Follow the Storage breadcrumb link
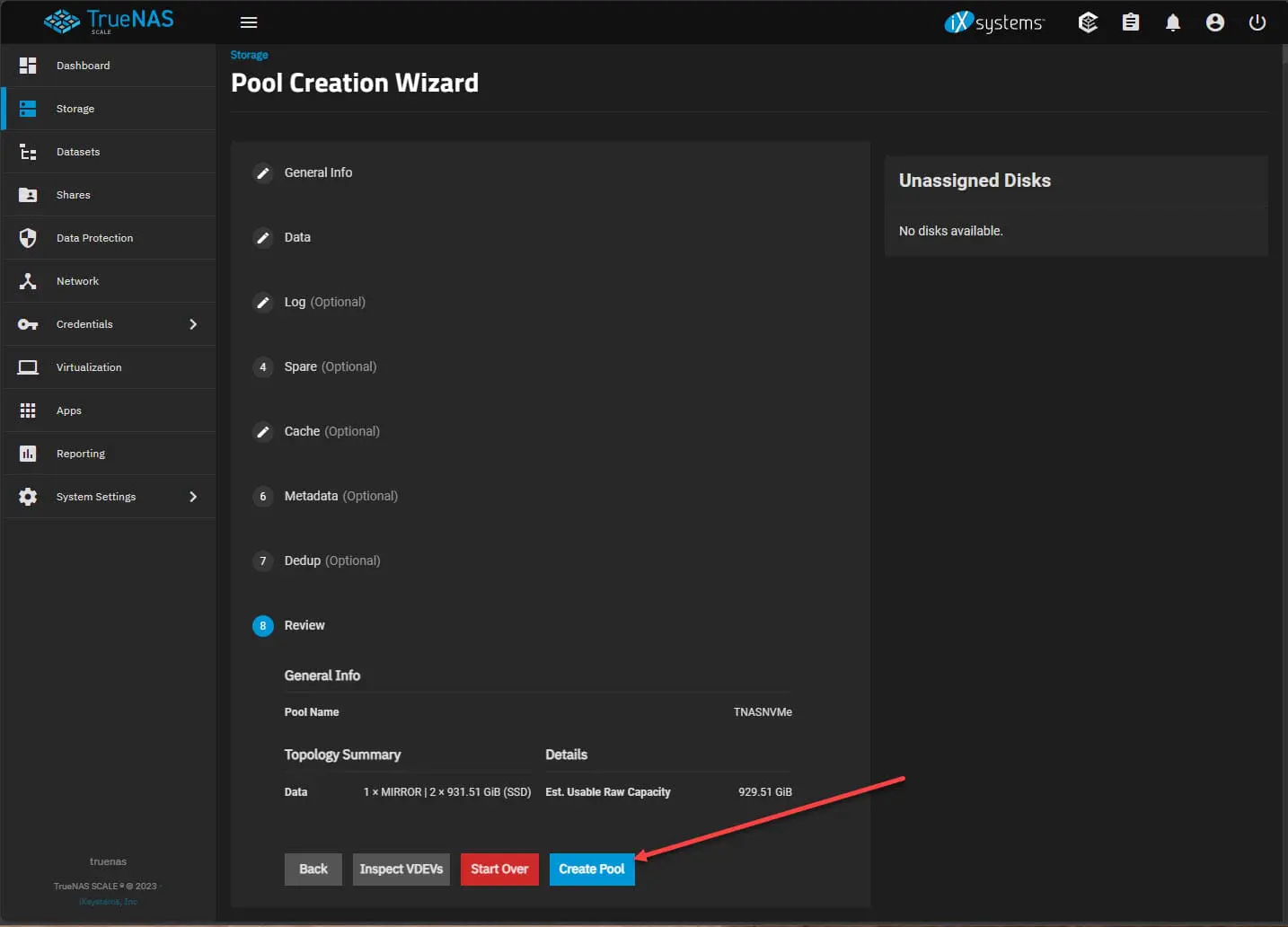1288x927 pixels. click(x=249, y=55)
